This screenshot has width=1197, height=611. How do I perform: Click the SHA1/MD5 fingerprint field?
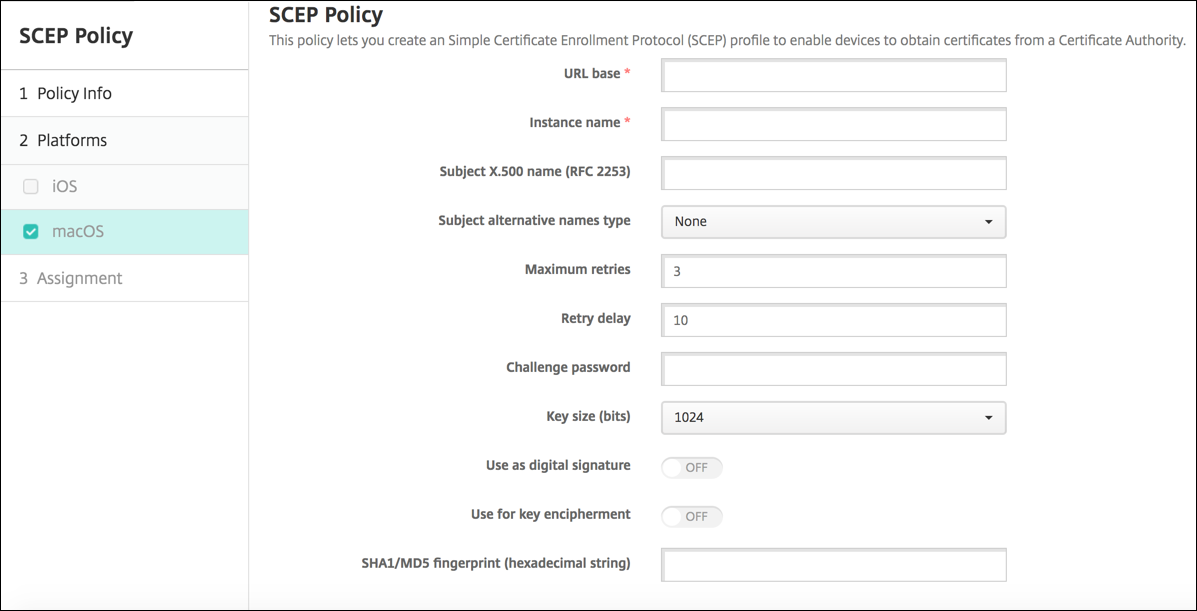click(x=833, y=564)
